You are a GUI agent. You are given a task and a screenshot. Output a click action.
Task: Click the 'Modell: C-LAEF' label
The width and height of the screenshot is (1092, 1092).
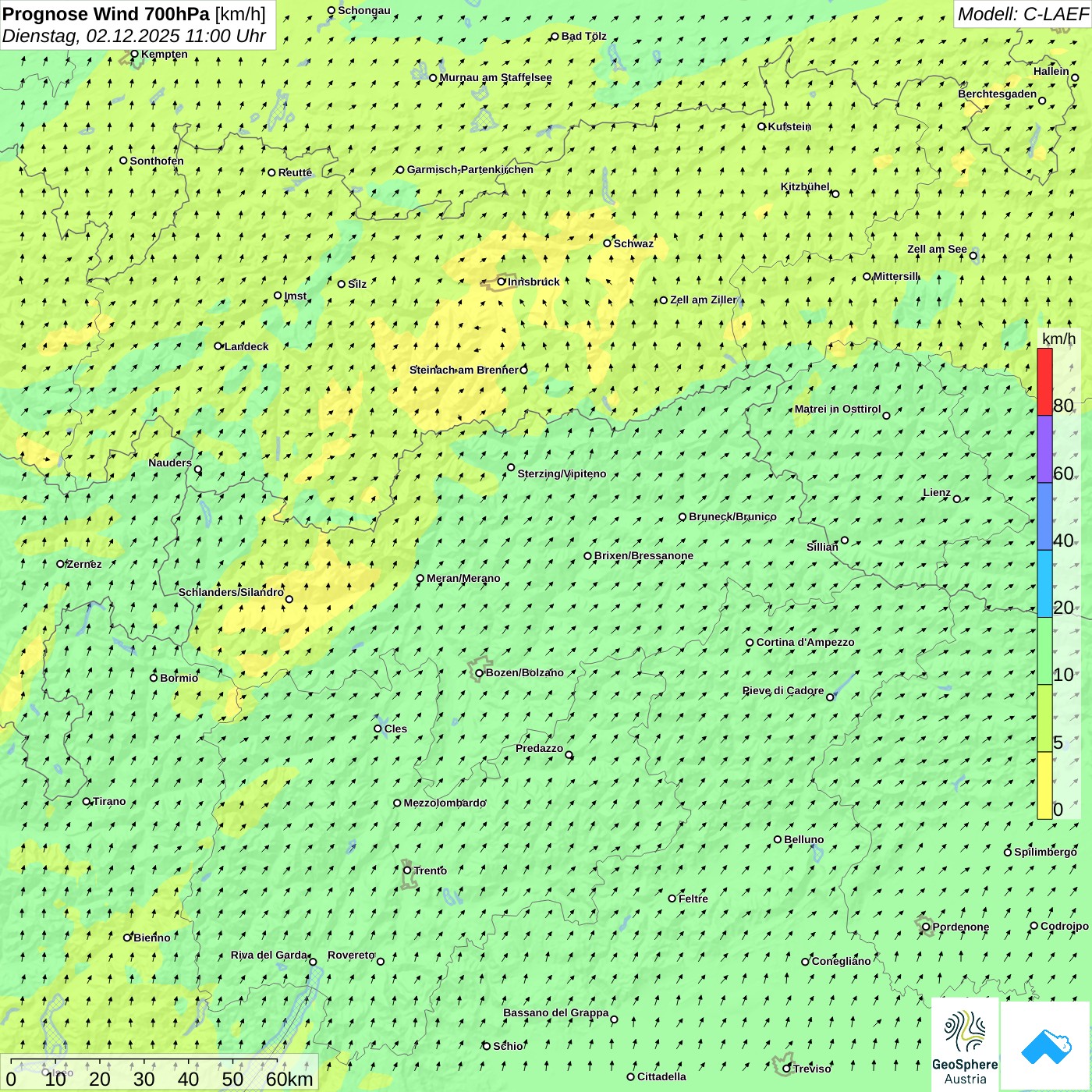click(1023, 13)
